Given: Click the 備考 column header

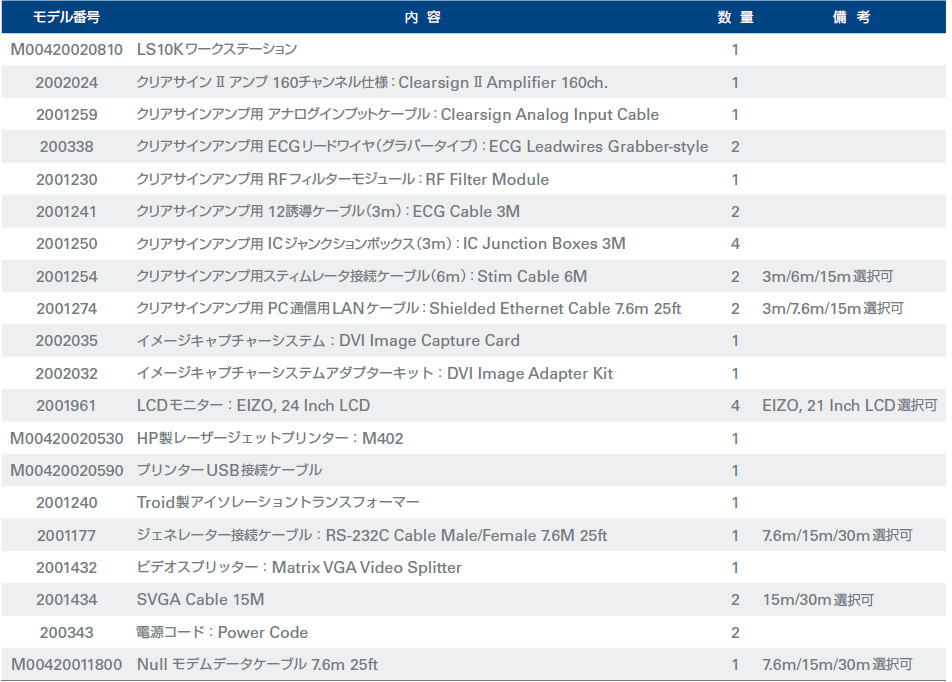Looking at the screenshot, I should click(x=850, y=17).
